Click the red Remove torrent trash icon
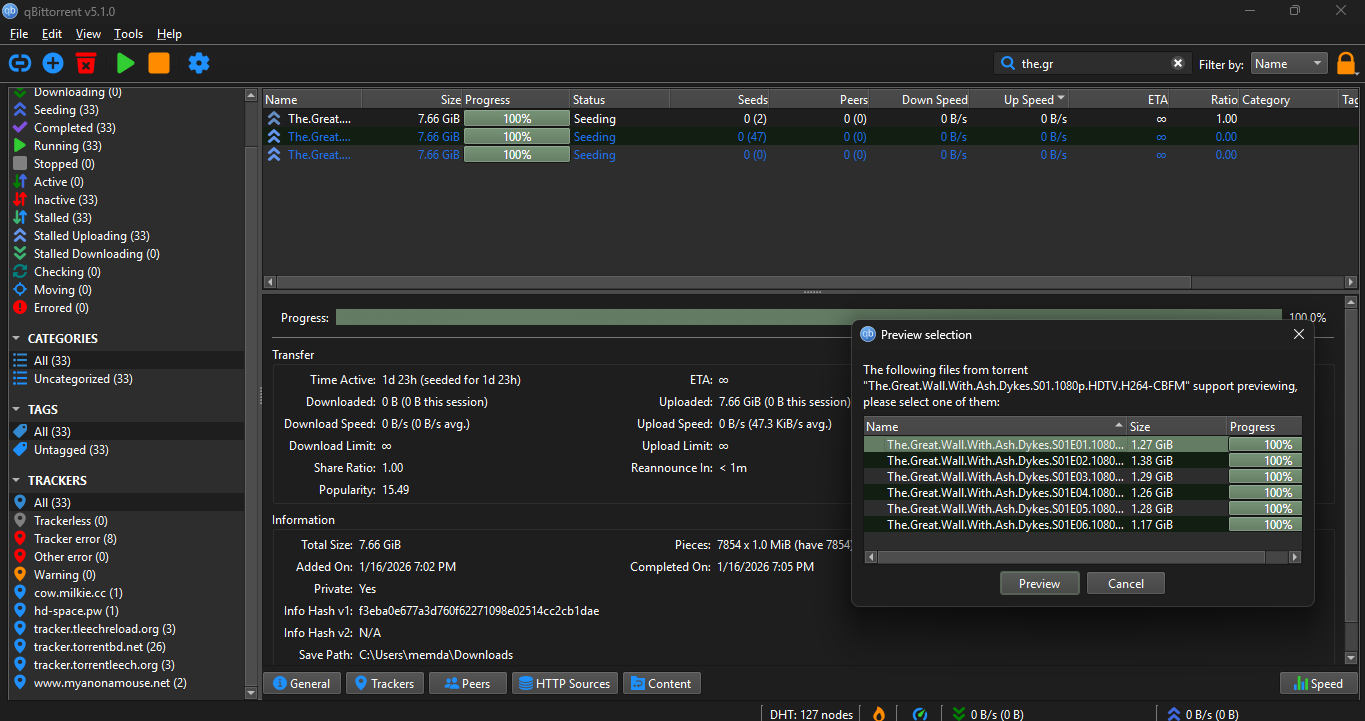The height and width of the screenshot is (721, 1365). point(86,63)
